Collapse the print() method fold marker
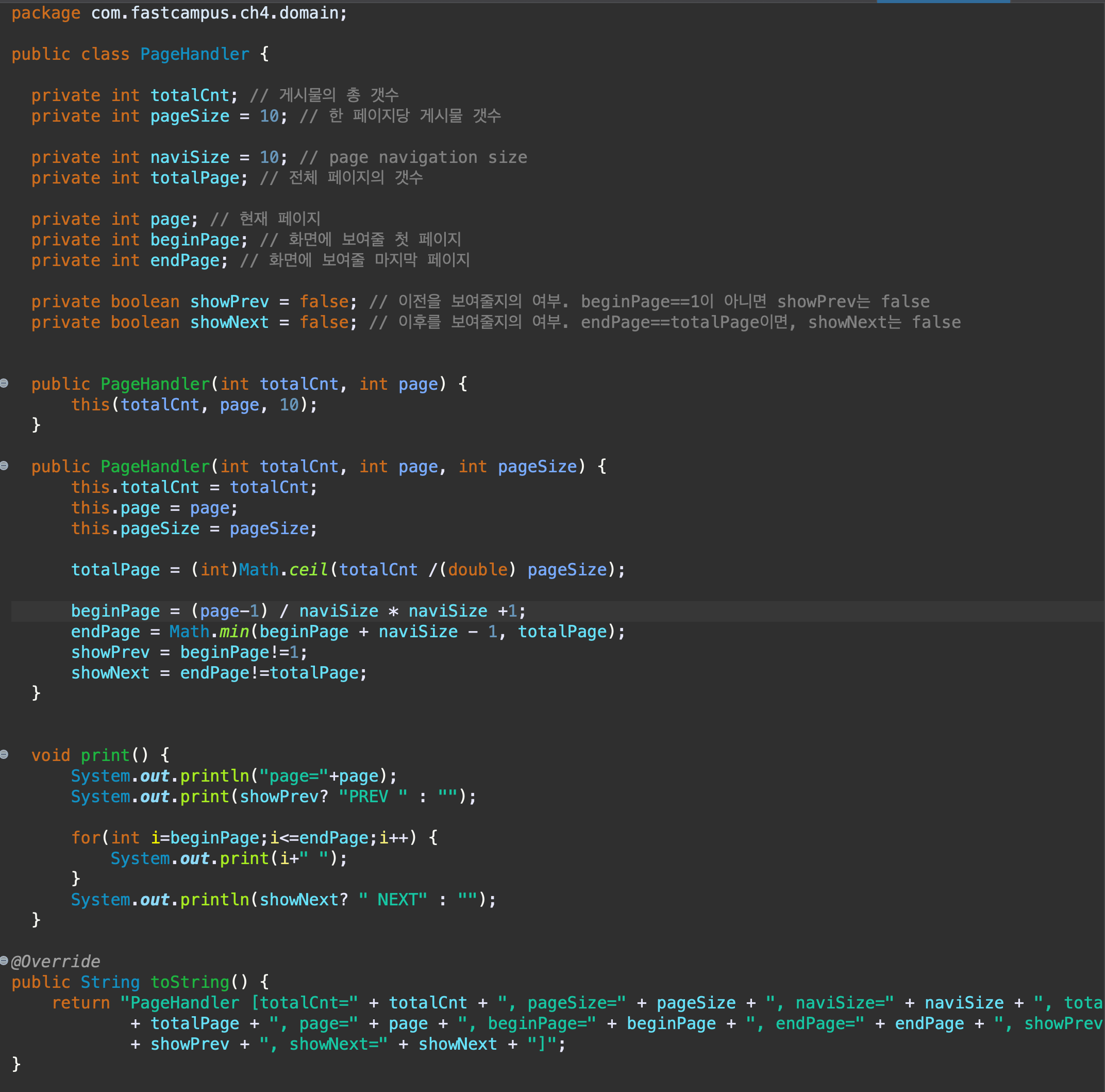The height and width of the screenshot is (1092, 1105). (x=4, y=754)
